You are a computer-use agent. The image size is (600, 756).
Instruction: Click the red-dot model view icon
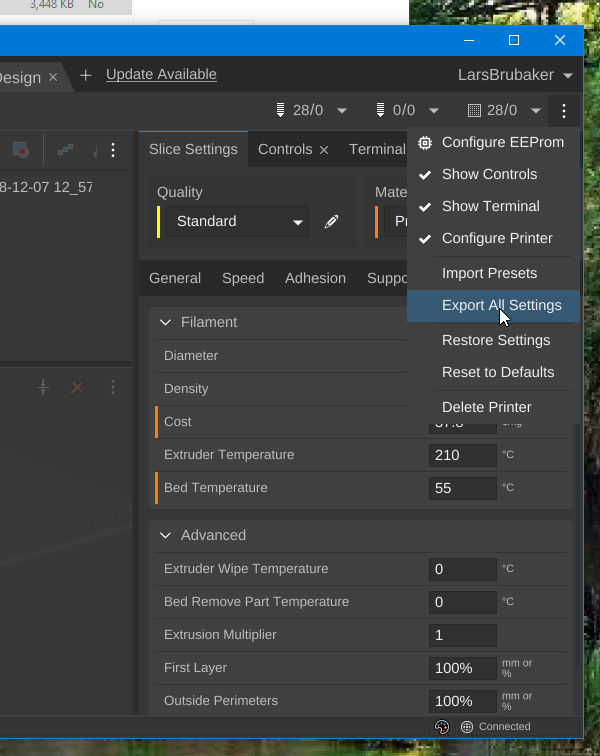pyautogui.click(x=20, y=150)
